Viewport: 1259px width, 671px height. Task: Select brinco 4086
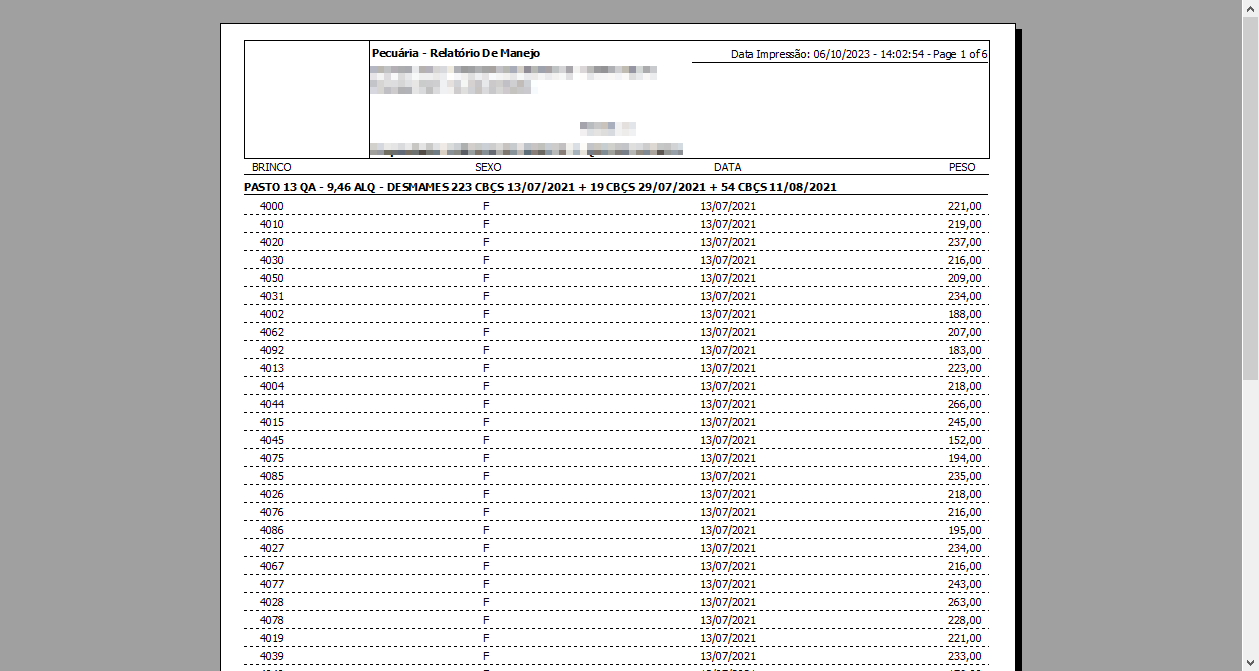[272, 530]
